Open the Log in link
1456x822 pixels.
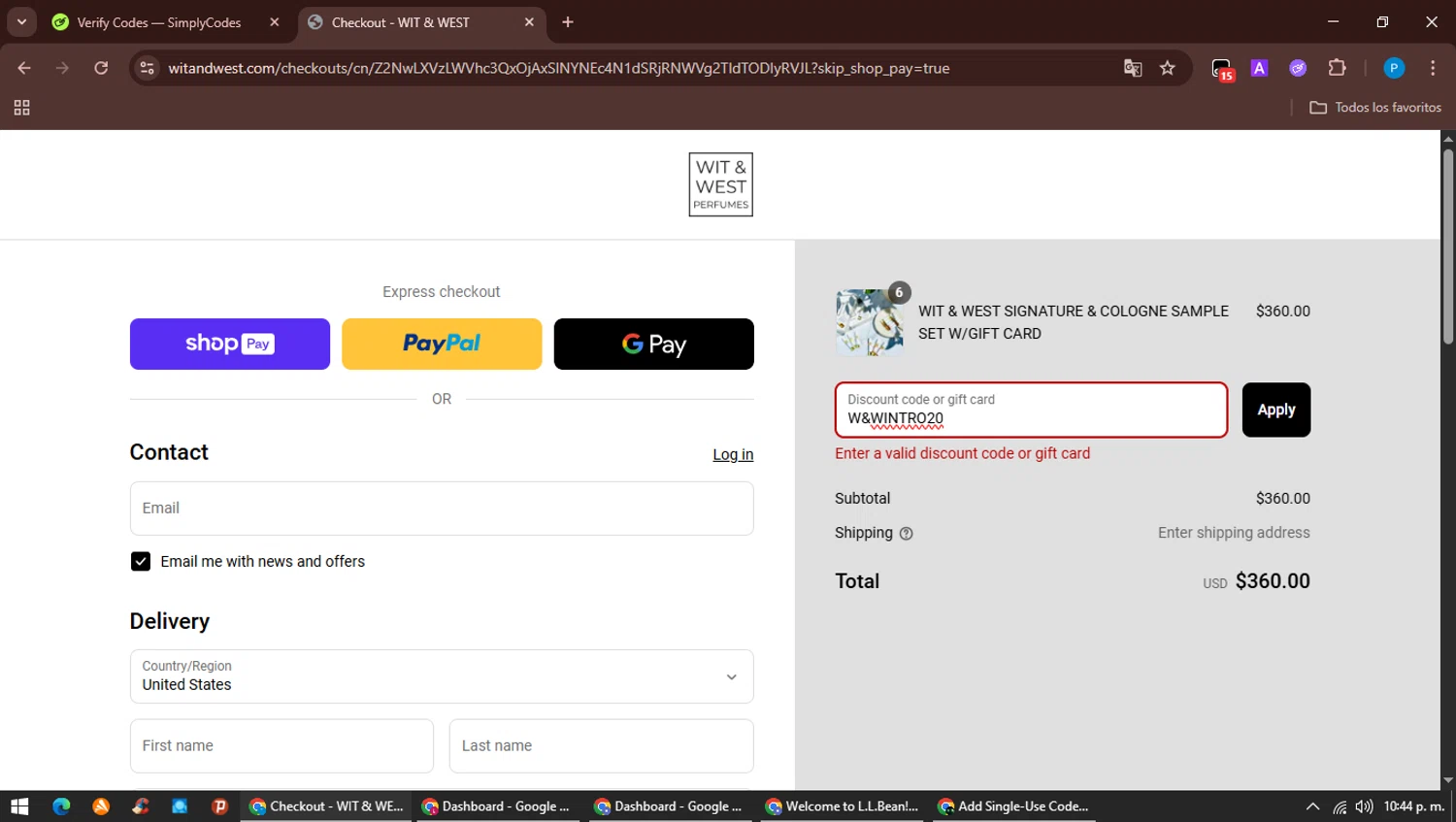click(x=733, y=454)
